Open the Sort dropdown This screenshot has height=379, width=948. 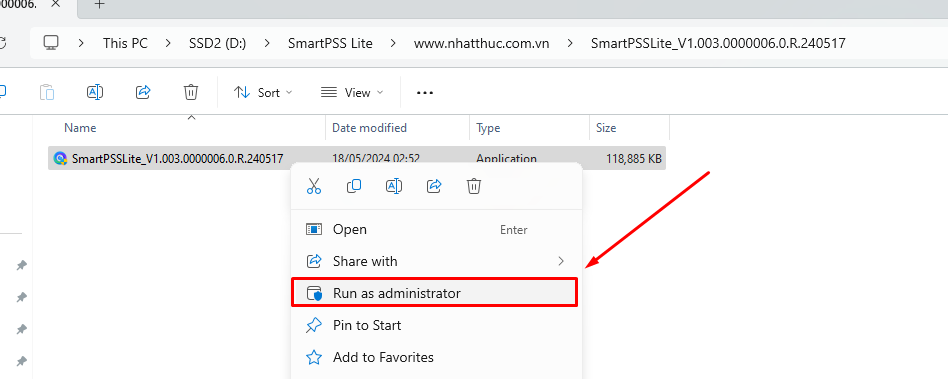[x=263, y=92]
